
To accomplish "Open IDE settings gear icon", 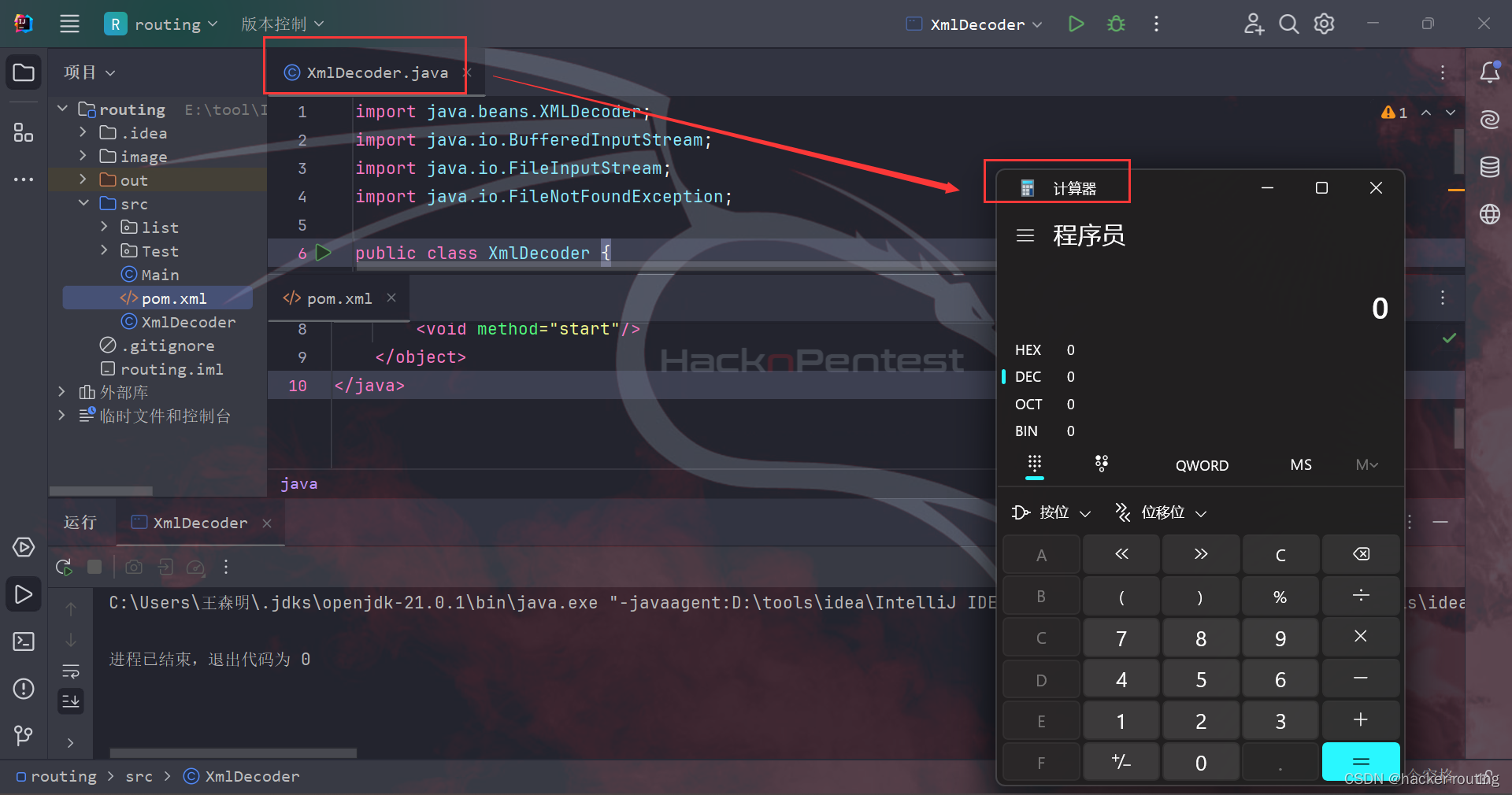I will (x=1325, y=24).
